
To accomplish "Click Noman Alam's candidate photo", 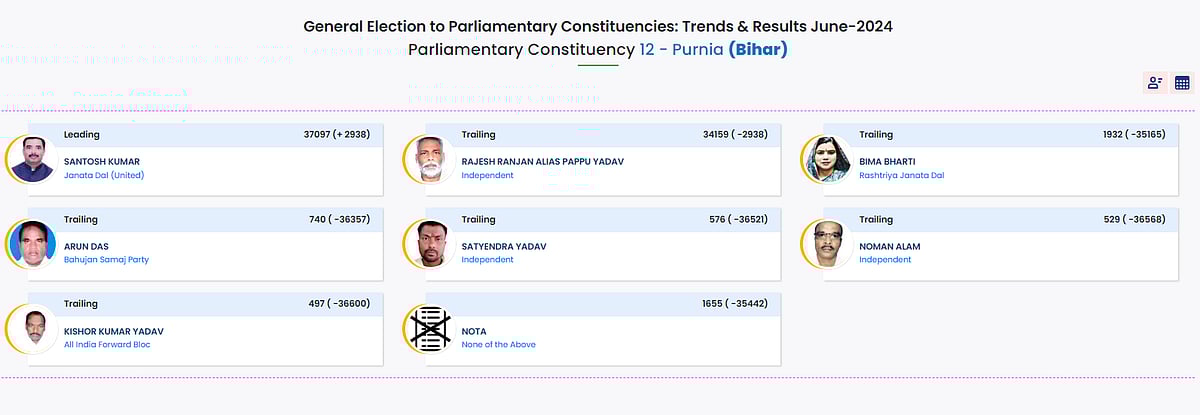I will 827,244.
